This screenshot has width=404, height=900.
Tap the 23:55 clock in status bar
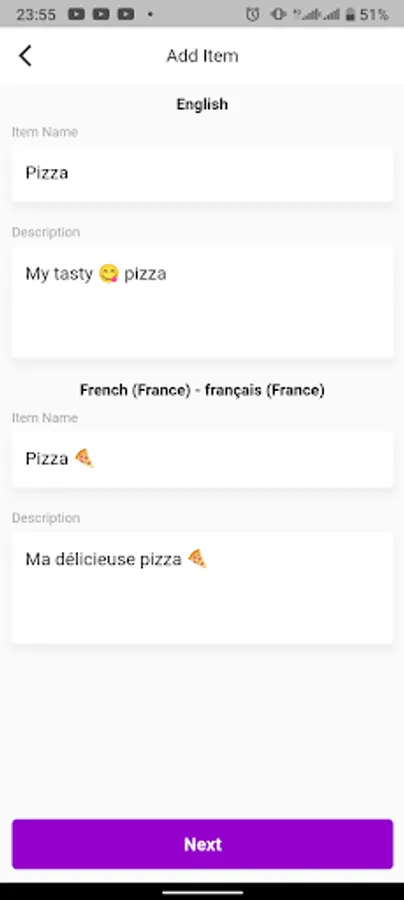[x=36, y=14]
